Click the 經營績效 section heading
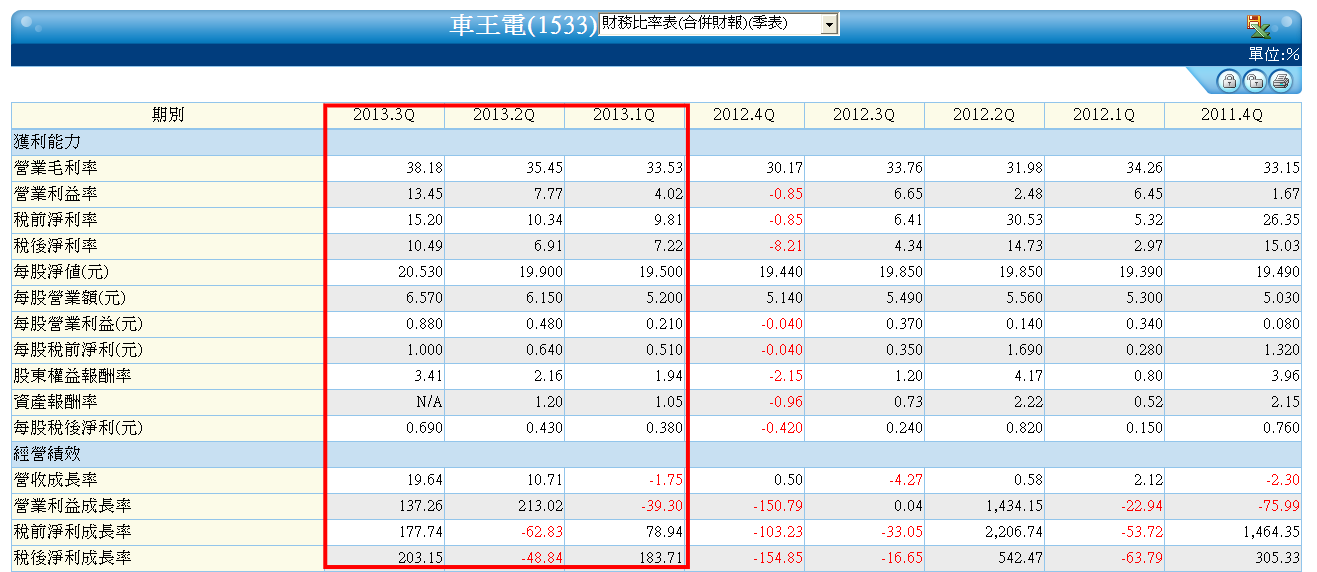The image size is (1317, 572). point(47,453)
